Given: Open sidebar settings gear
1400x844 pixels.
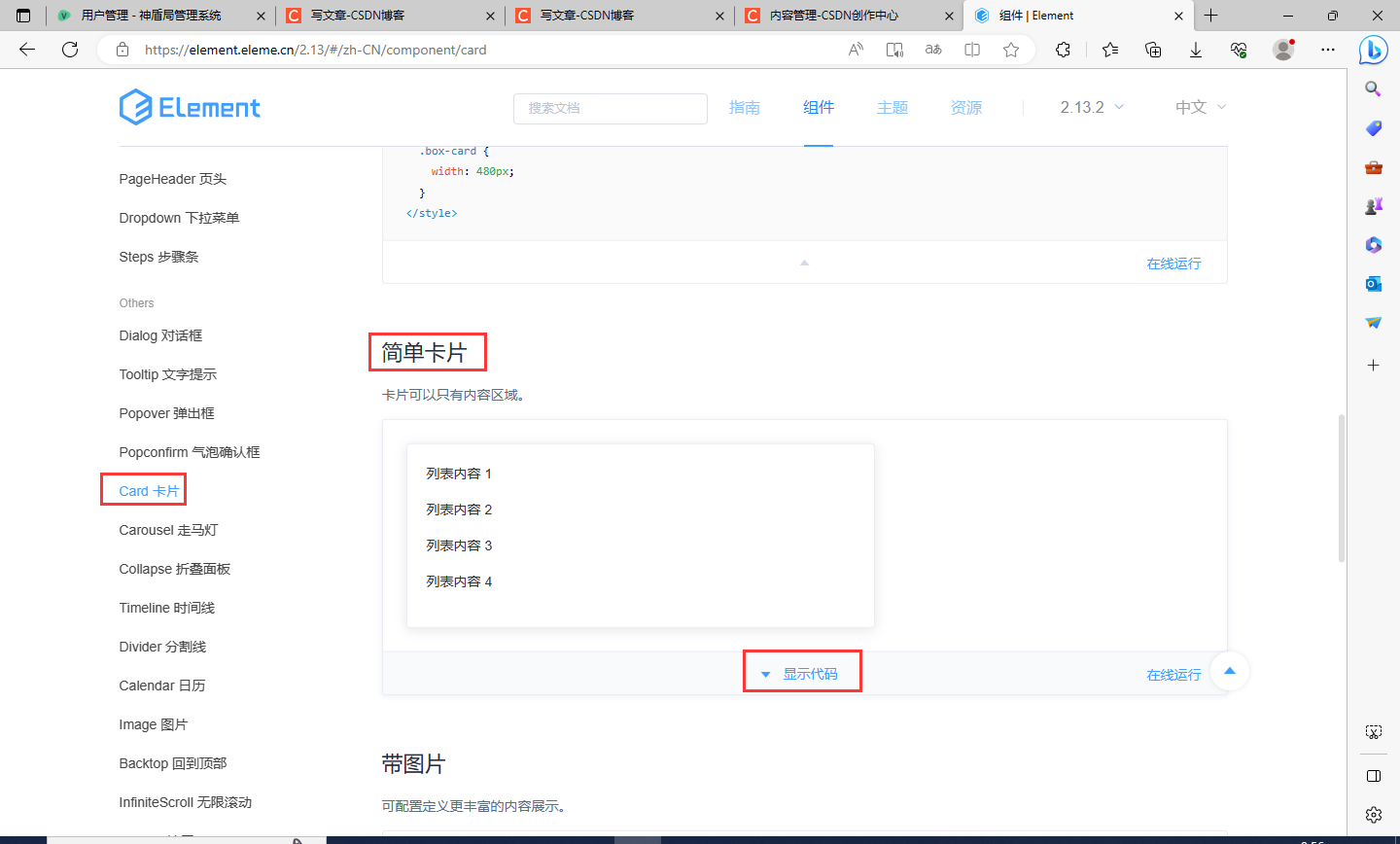Looking at the screenshot, I should coord(1373,815).
